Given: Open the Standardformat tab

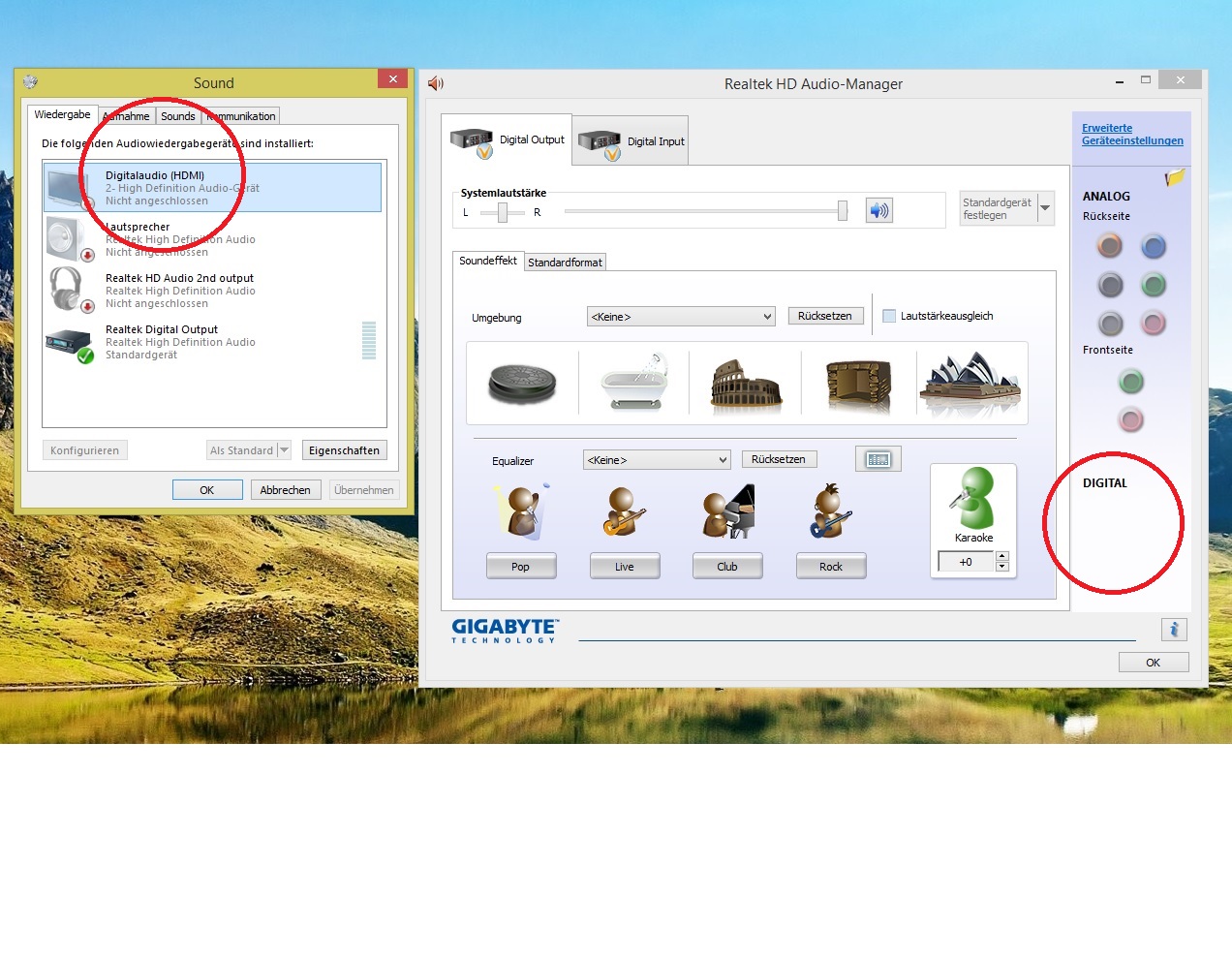Looking at the screenshot, I should [x=565, y=263].
